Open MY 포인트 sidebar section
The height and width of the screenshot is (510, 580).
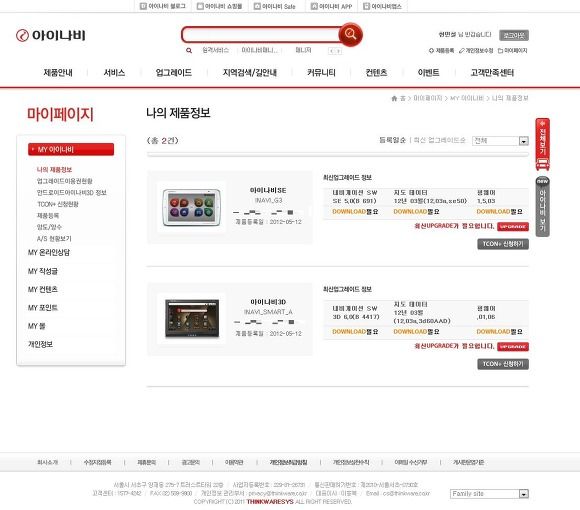click(x=43, y=308)
